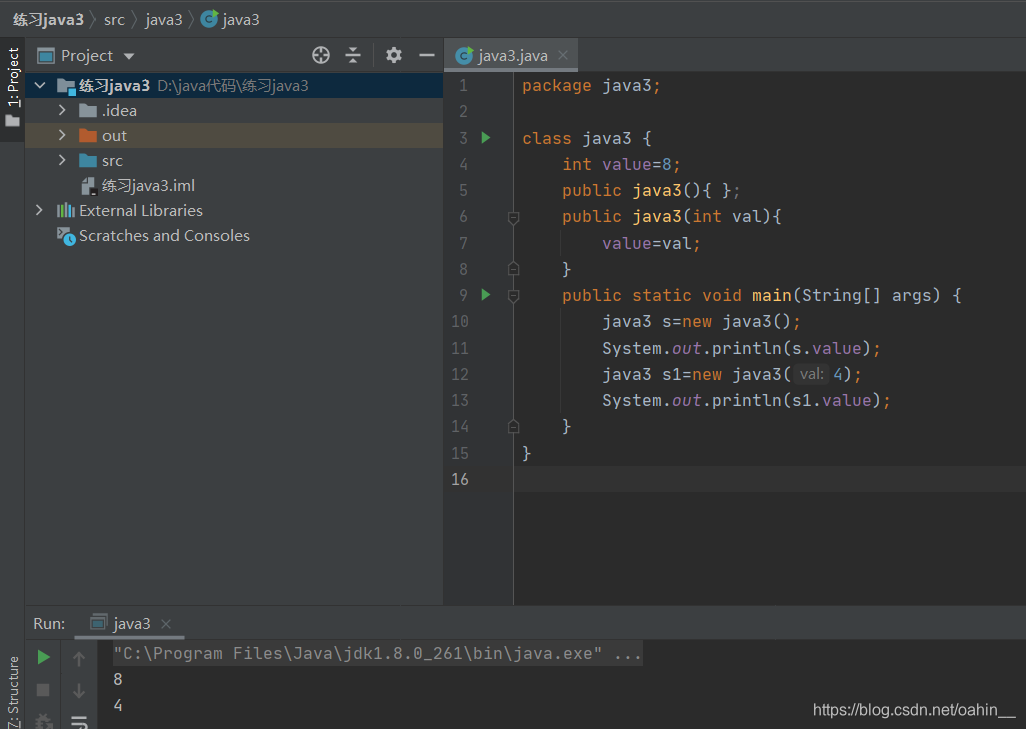This screenshot has height=729, width=1026.
Task: Expand the .idea folder
Action: click(62, 111)
